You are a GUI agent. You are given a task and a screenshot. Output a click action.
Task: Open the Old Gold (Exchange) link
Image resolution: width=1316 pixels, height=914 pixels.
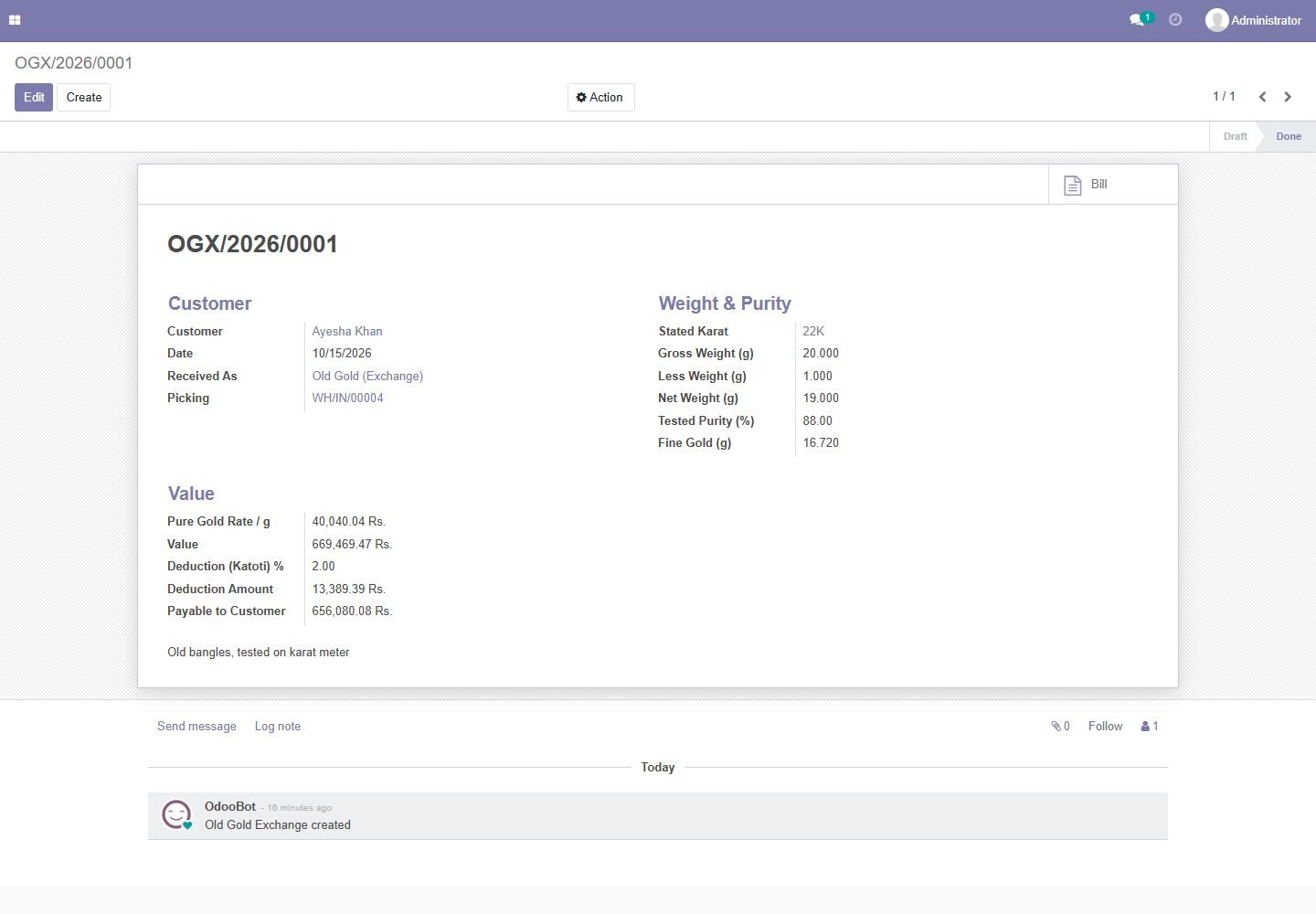(x=367, y=377)
